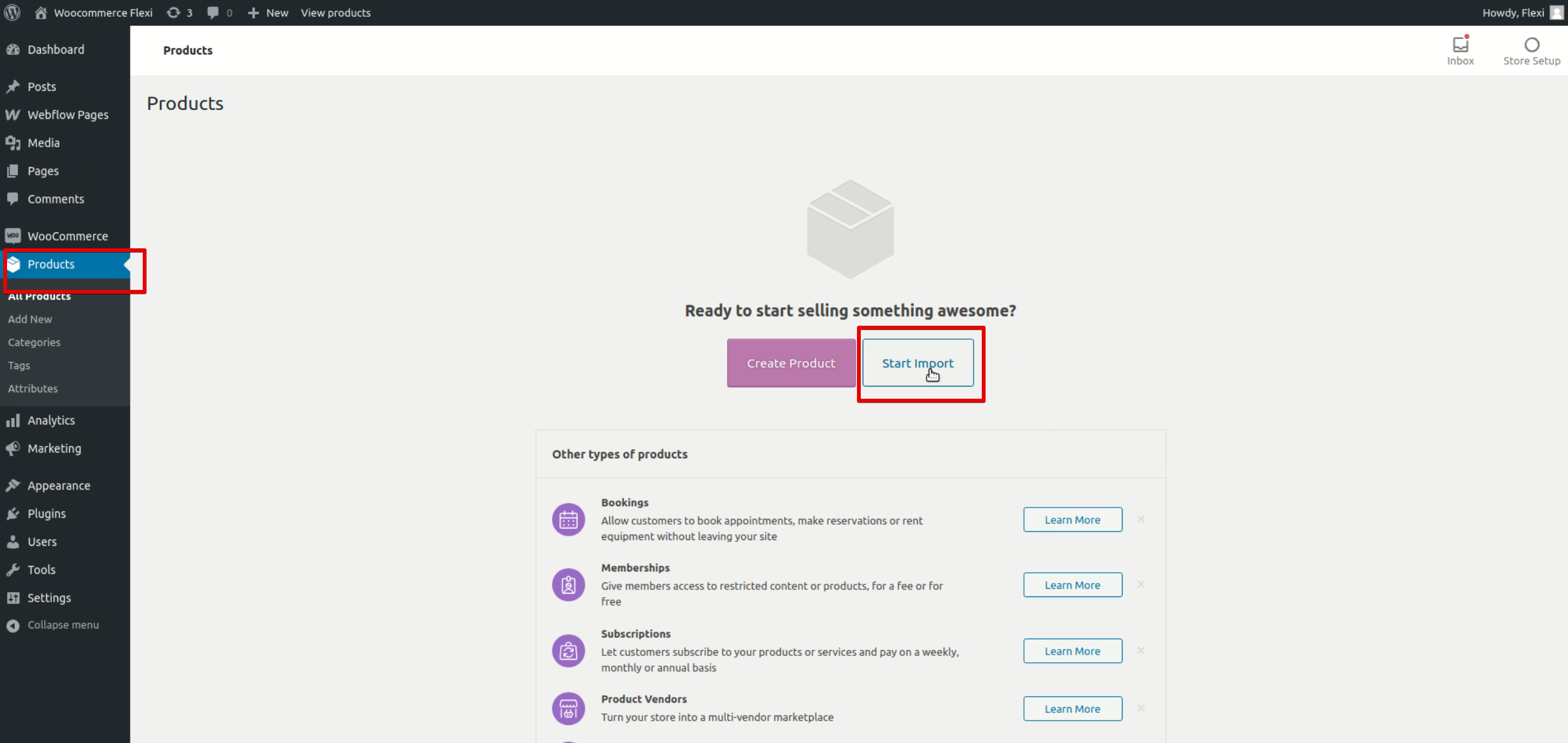Open the updates icon showing 3

pos(173,13)
